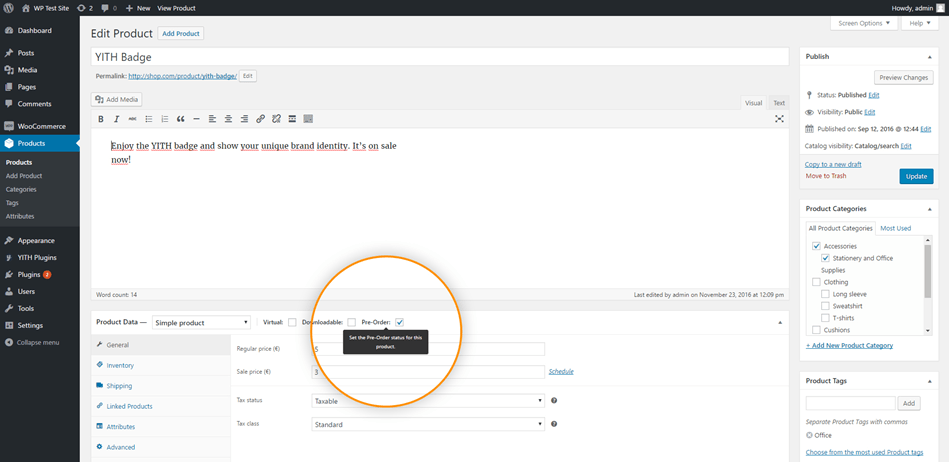
Task: Click the remove link icon
Action: (276, 119)
